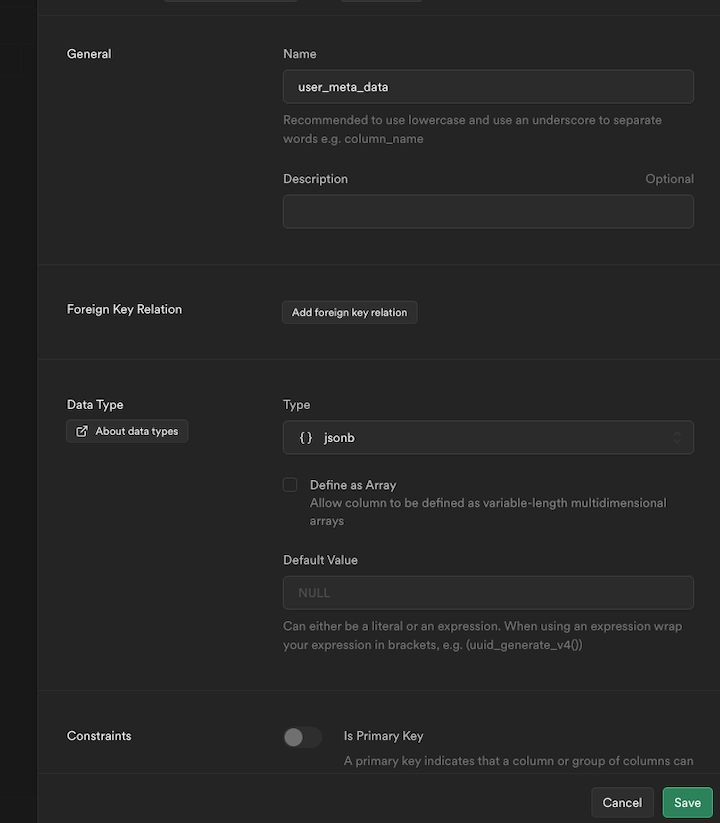This screenshot has width=720, height=823.
Task: Select the user_meta_data text in Name
Action: [343, 87]
